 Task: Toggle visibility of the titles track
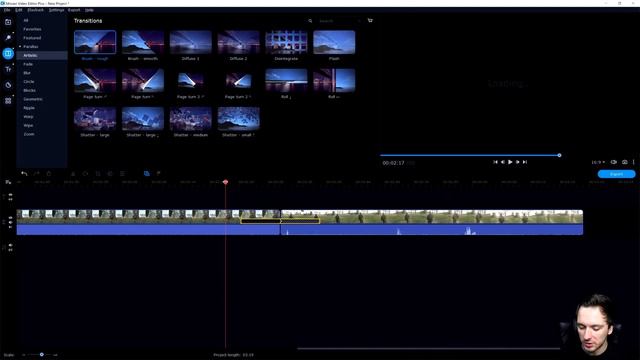tap(10, 195)
